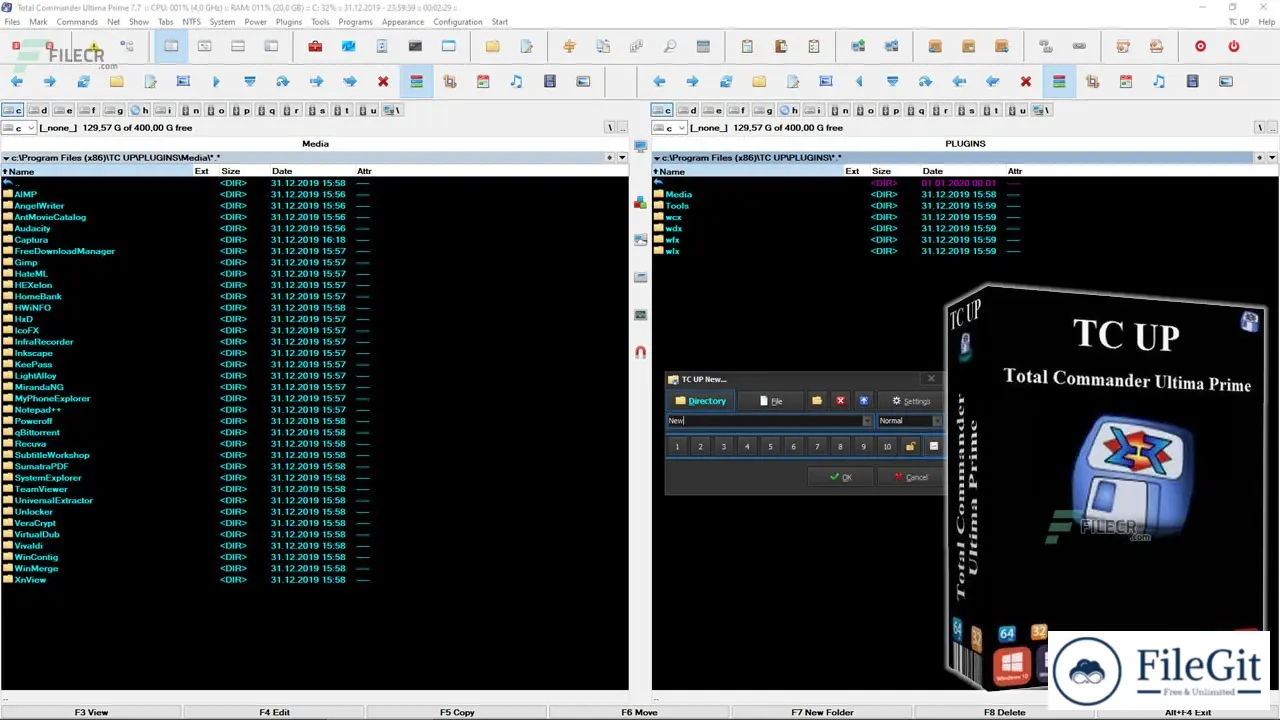
Task: Click right panel music note icon
Action: (1158, 81)
